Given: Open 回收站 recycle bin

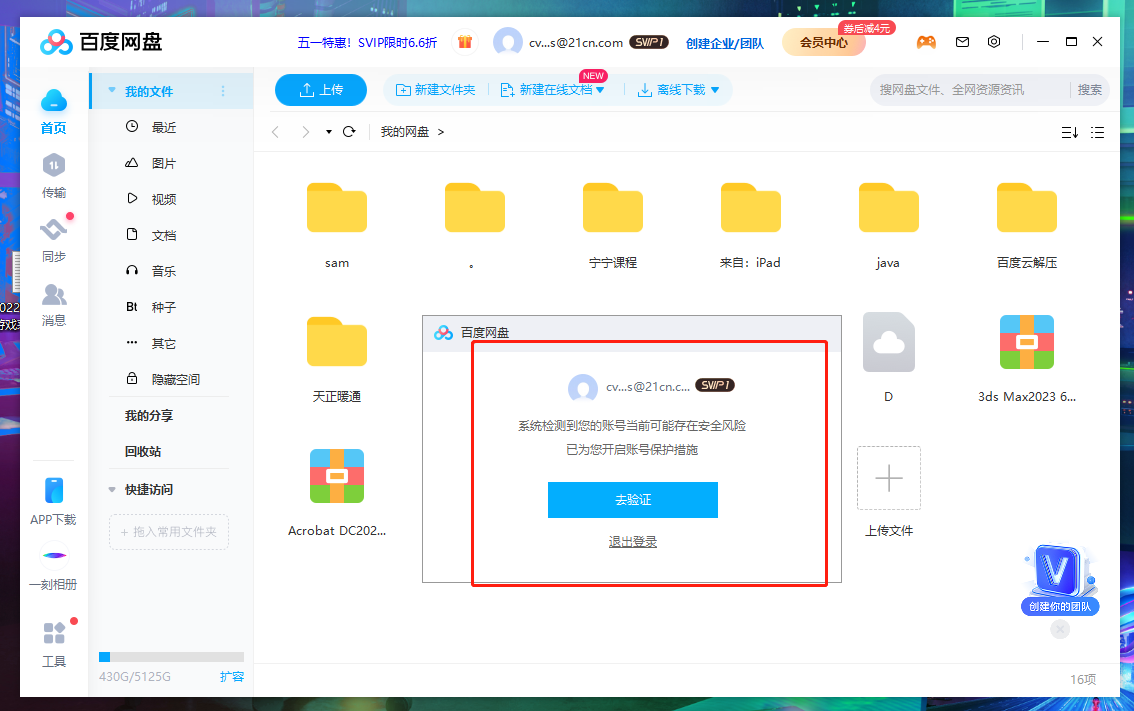Looking at the screenshot, I should [142, 451].
